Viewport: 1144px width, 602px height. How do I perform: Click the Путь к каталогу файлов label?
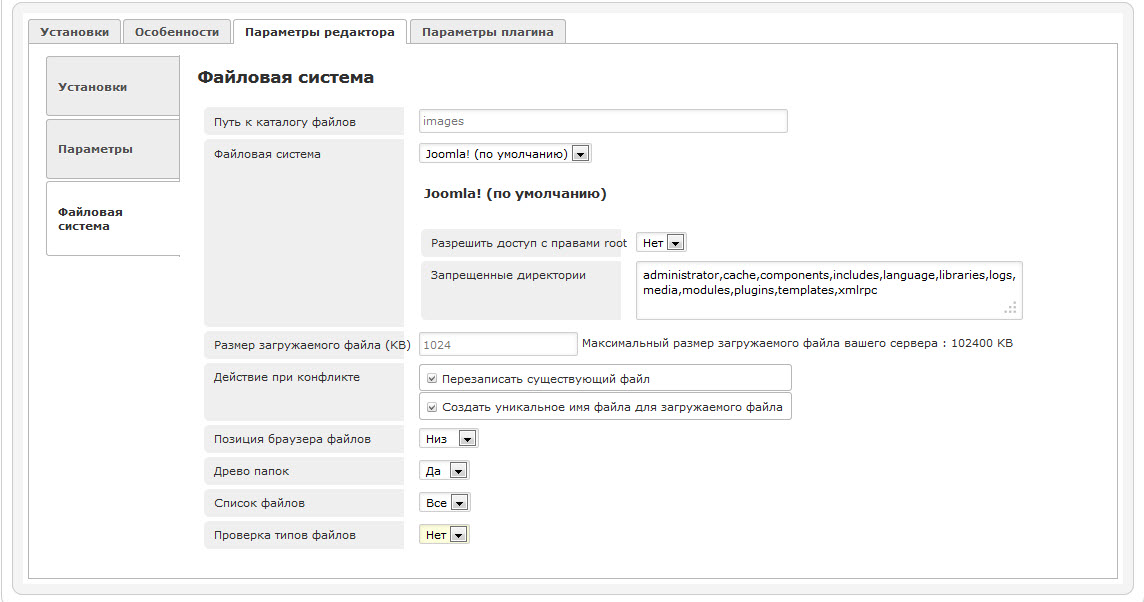pos(285,122)
